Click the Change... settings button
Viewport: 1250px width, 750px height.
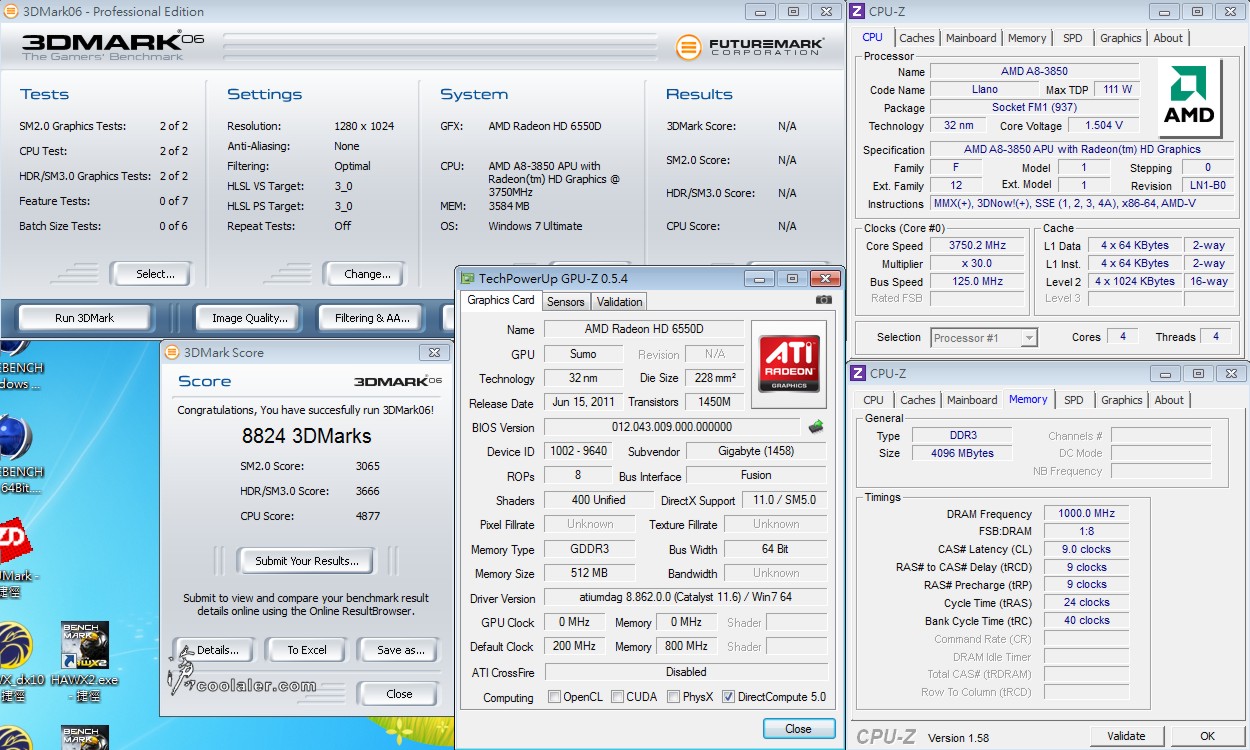coord(366,274)
